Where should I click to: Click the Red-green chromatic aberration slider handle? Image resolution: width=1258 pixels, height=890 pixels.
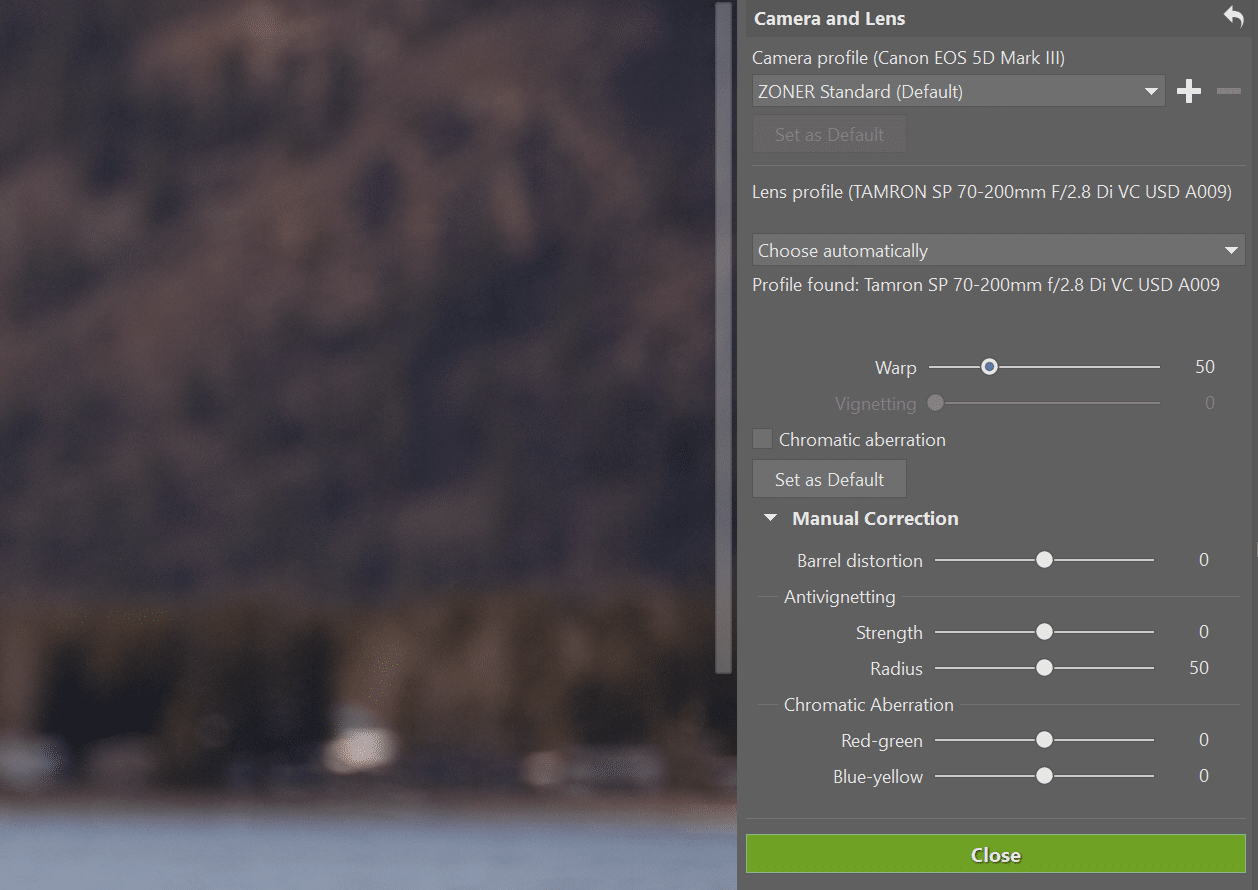pos(1044,740)
